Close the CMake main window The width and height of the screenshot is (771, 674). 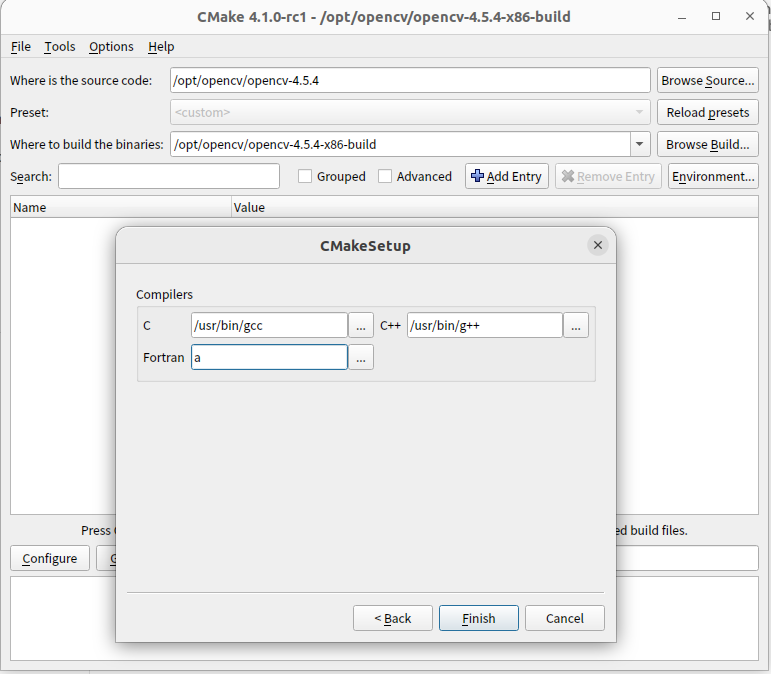(749, 17)
